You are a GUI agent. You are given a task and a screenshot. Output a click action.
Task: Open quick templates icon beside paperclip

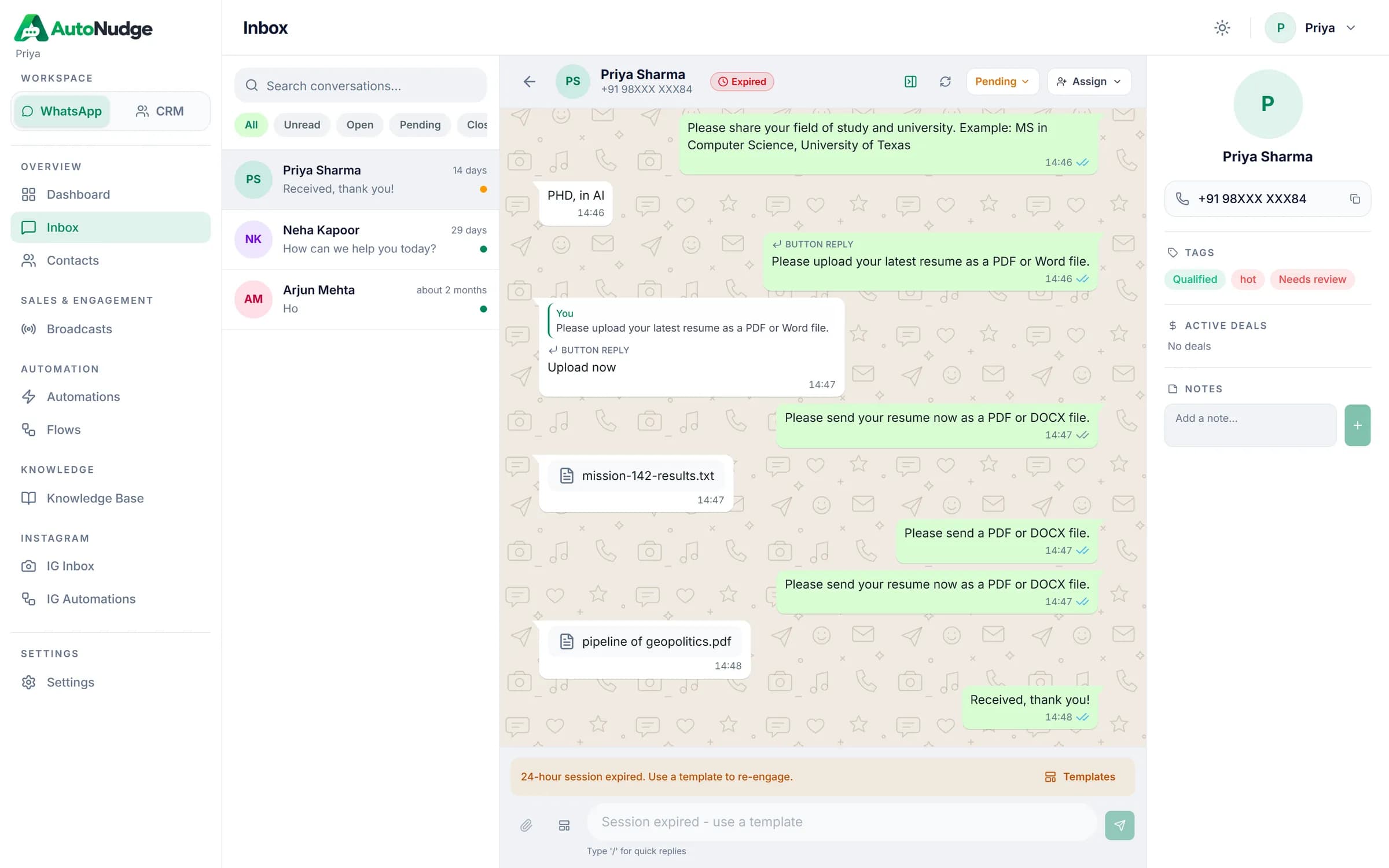click(564, 825)
